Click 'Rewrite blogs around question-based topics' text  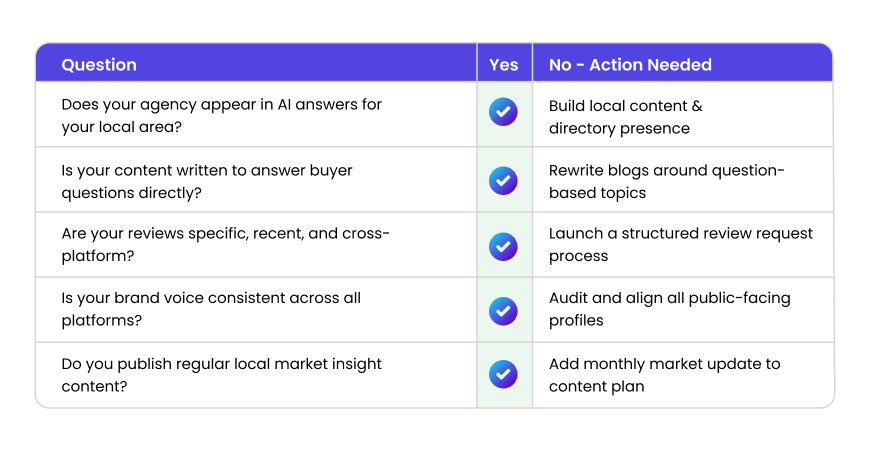[x=666, y=181]
